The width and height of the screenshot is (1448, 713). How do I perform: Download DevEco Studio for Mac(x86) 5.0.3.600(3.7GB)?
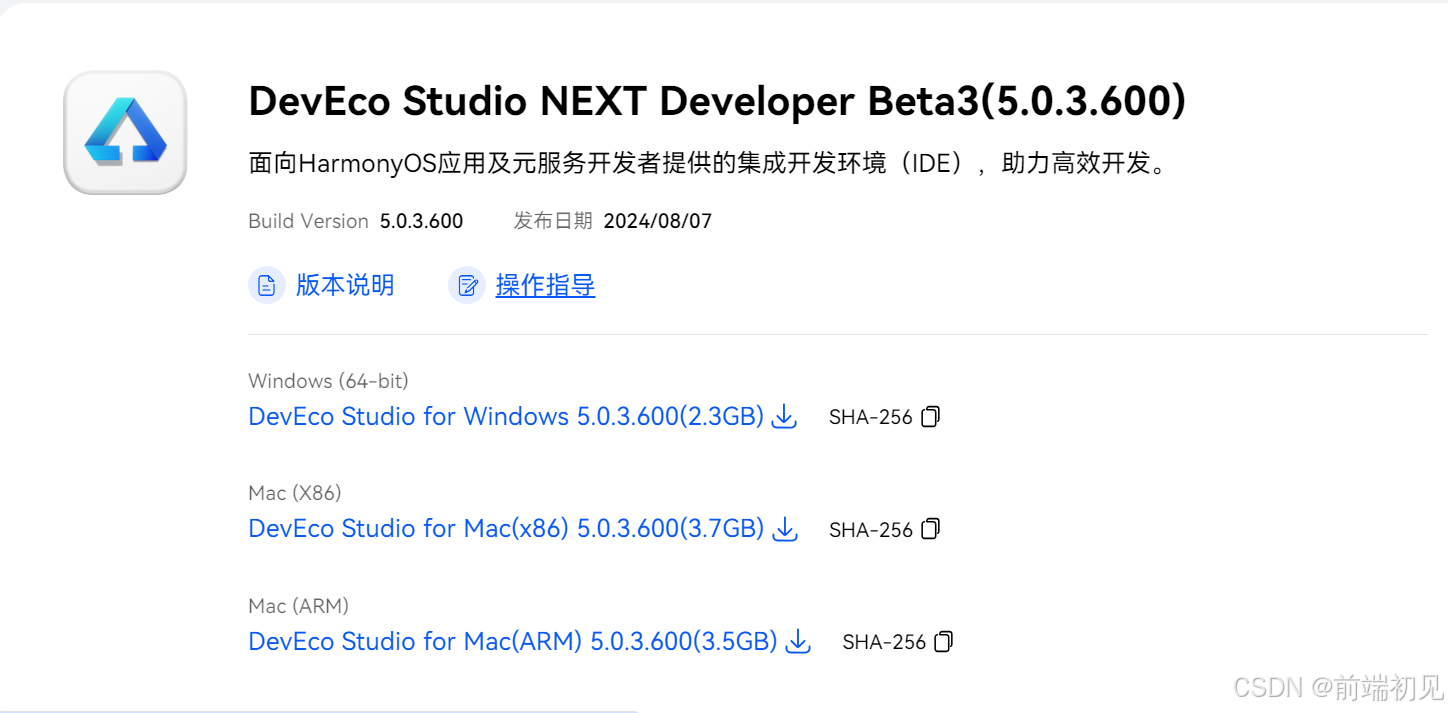coord(506,529)
